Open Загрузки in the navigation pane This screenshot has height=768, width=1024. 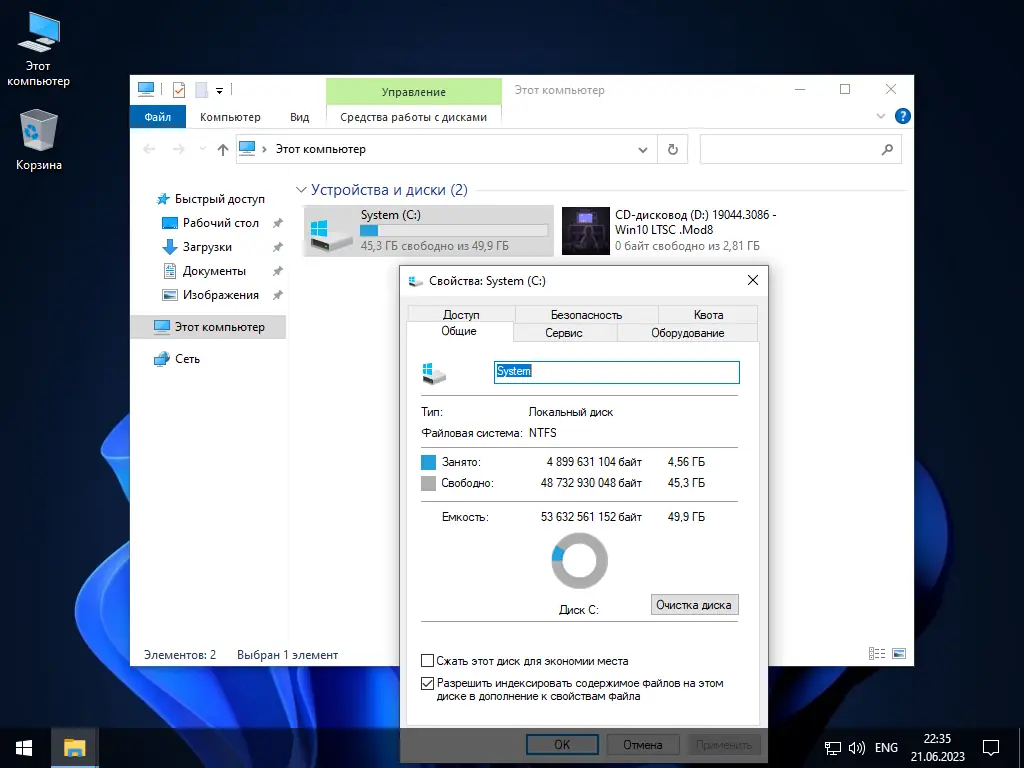(x=207, y=247)
